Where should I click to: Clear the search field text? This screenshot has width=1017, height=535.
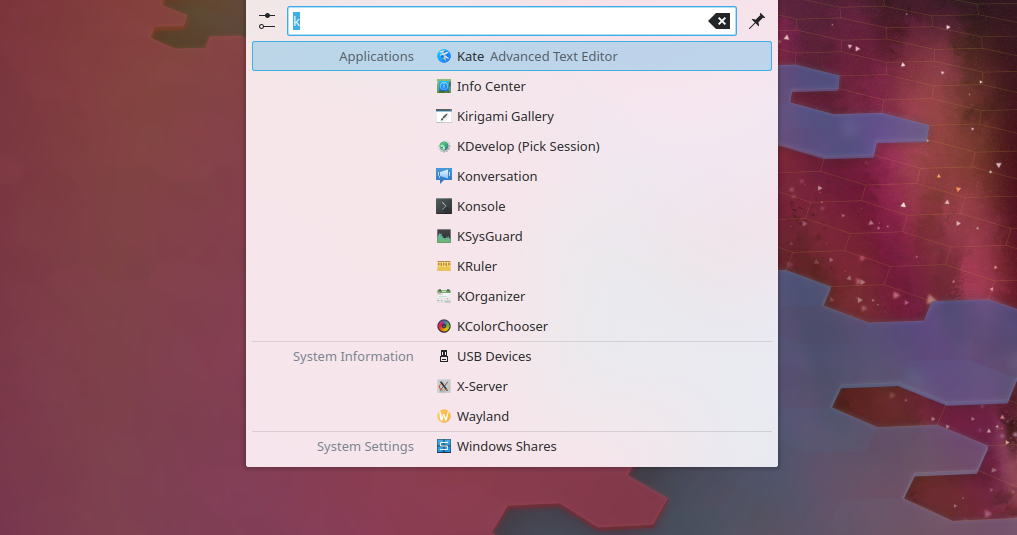(719, 21)
